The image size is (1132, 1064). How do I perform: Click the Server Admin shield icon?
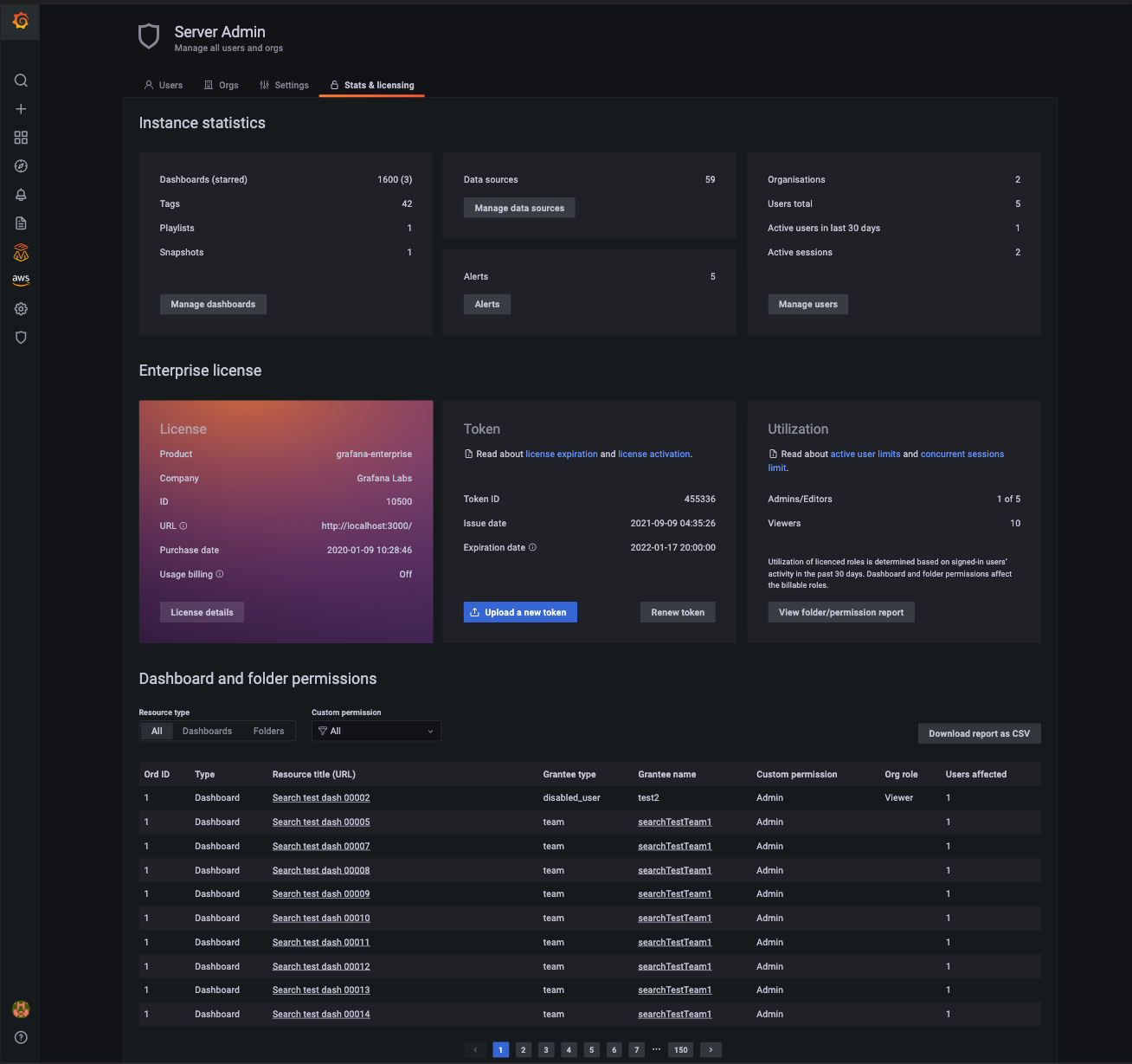tap(21, 338)
